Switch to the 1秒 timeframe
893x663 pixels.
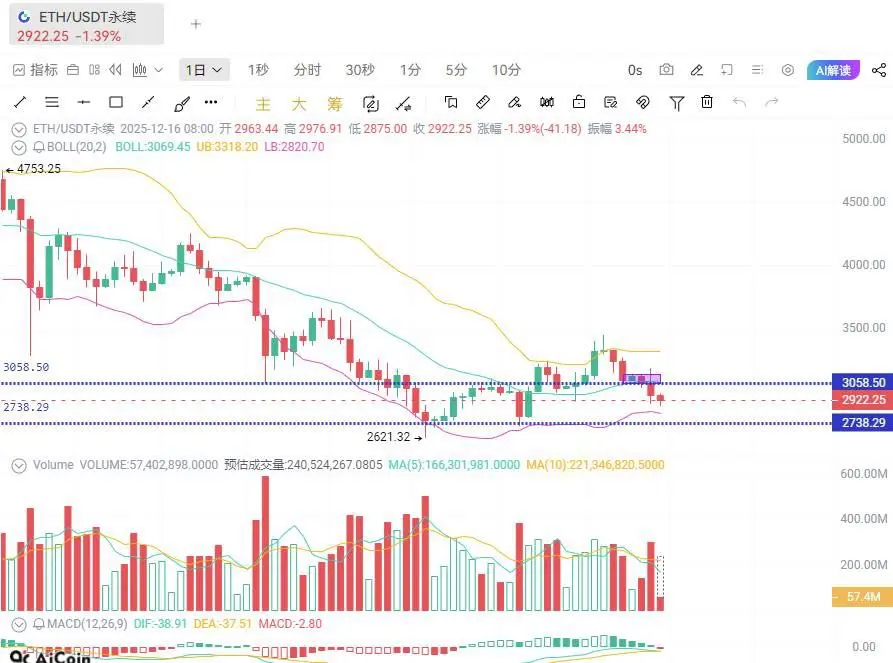point(258,70)
